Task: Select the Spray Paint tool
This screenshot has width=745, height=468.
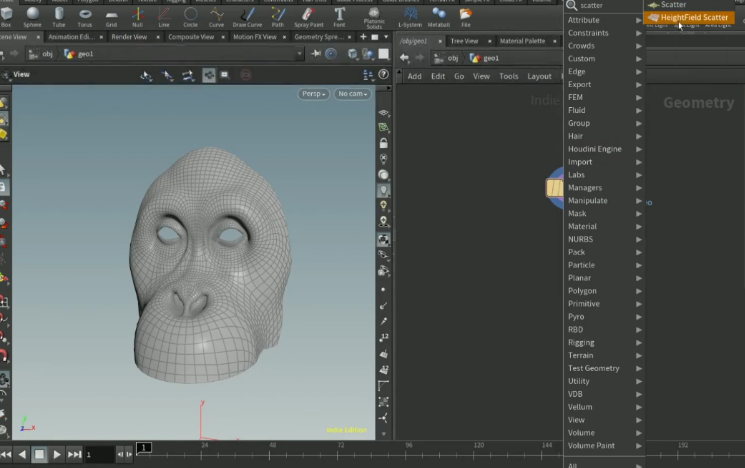Action: (309, 15)
